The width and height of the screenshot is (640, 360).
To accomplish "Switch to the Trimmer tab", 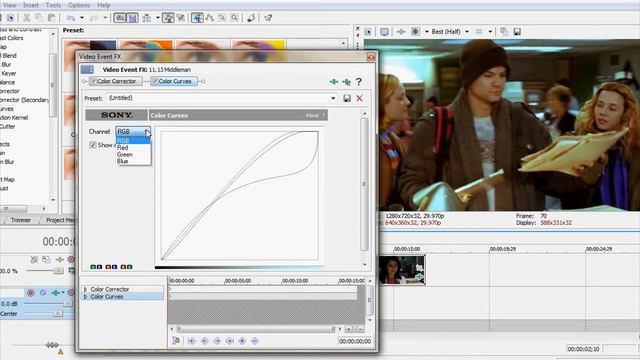I will coord(20,220).
